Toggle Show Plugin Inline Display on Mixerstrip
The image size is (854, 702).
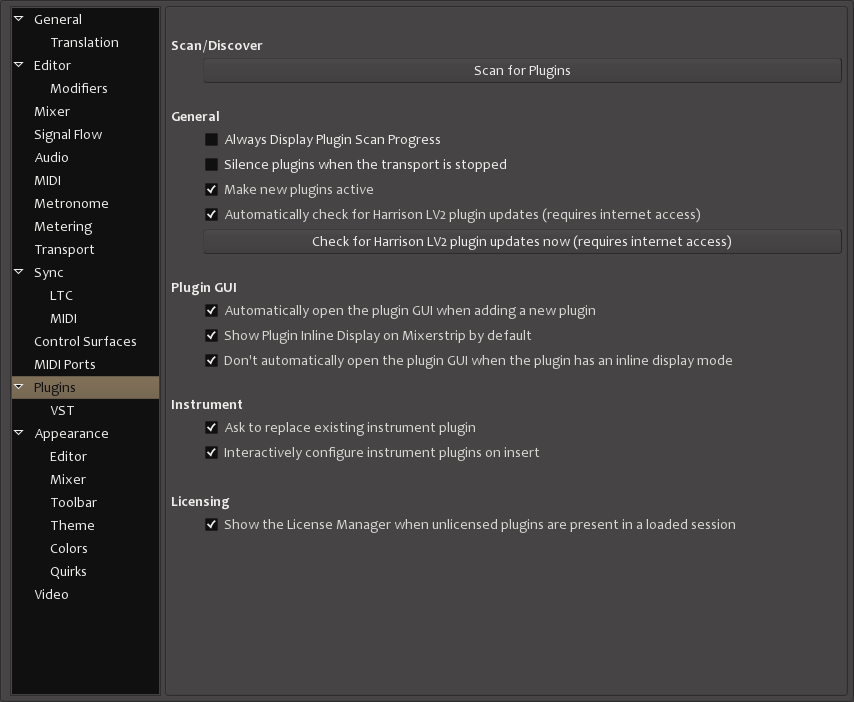[x=212, y=336]
